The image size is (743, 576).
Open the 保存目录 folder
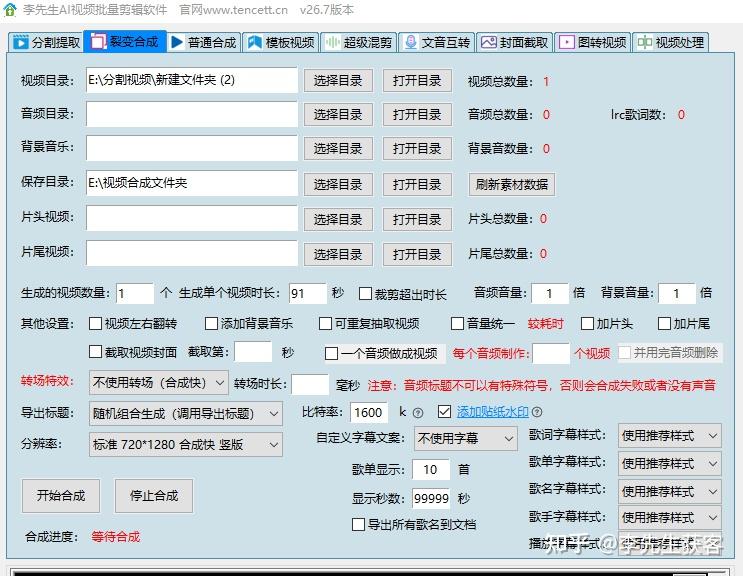click(x=417, y=184)
